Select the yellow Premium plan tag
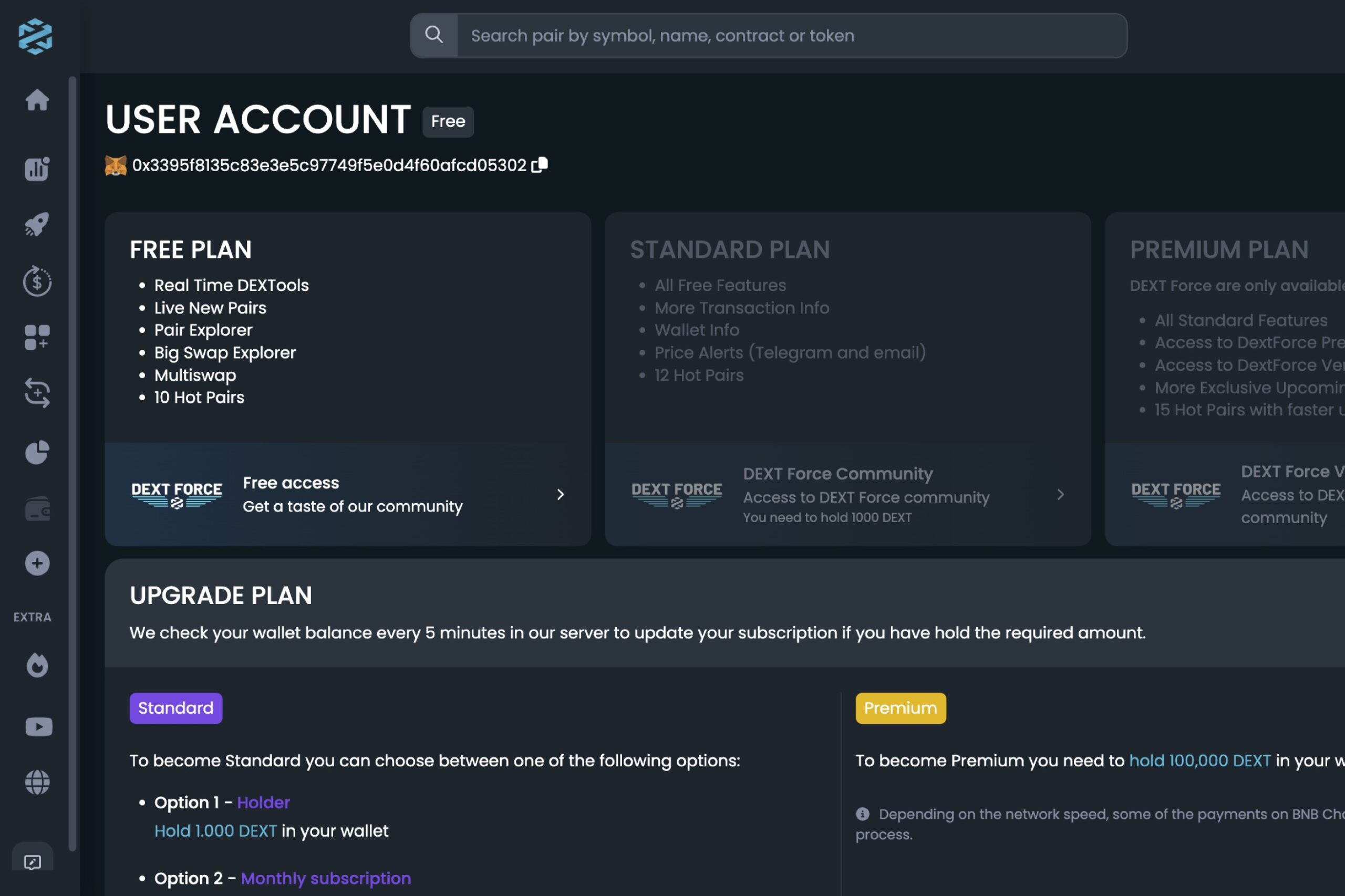The width and height of the screenshot is (1345, 896). click(x=901, y=709)
